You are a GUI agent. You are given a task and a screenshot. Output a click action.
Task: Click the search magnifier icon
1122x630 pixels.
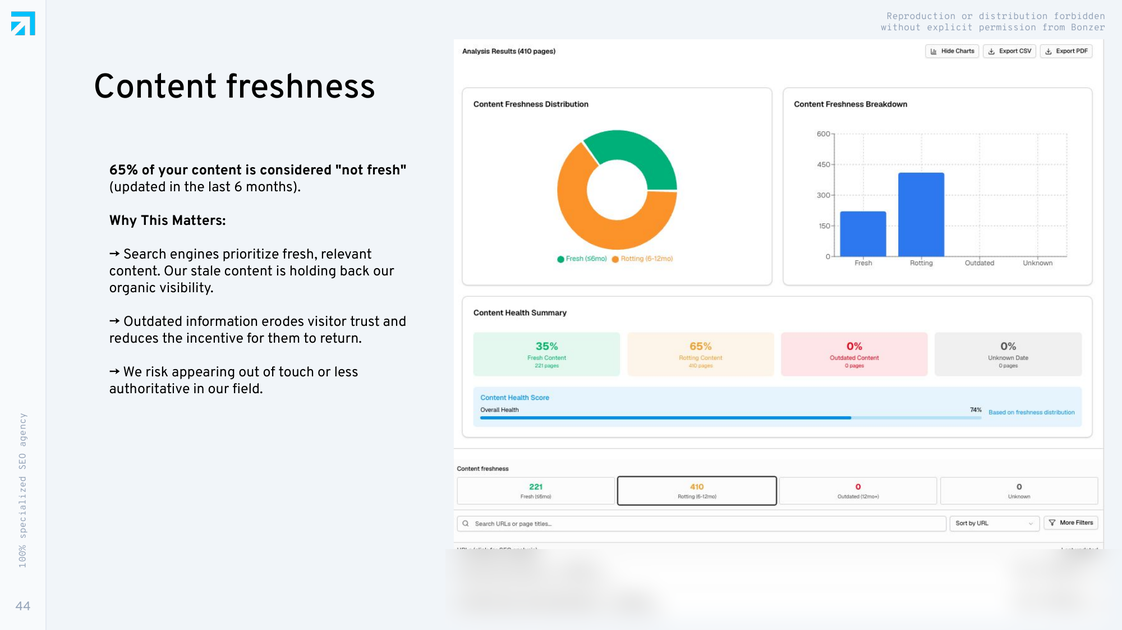pyautogui.click(x=466, y=523)
